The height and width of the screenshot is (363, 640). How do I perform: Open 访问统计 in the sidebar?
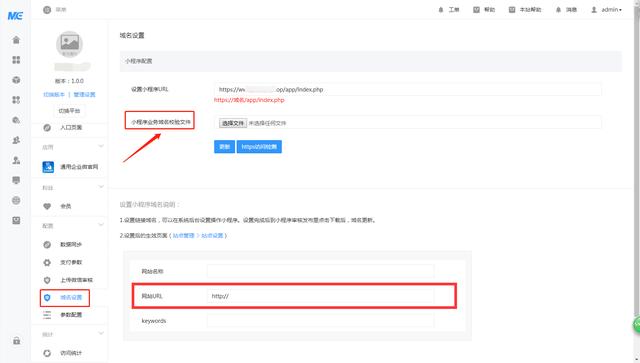(71, 353)
